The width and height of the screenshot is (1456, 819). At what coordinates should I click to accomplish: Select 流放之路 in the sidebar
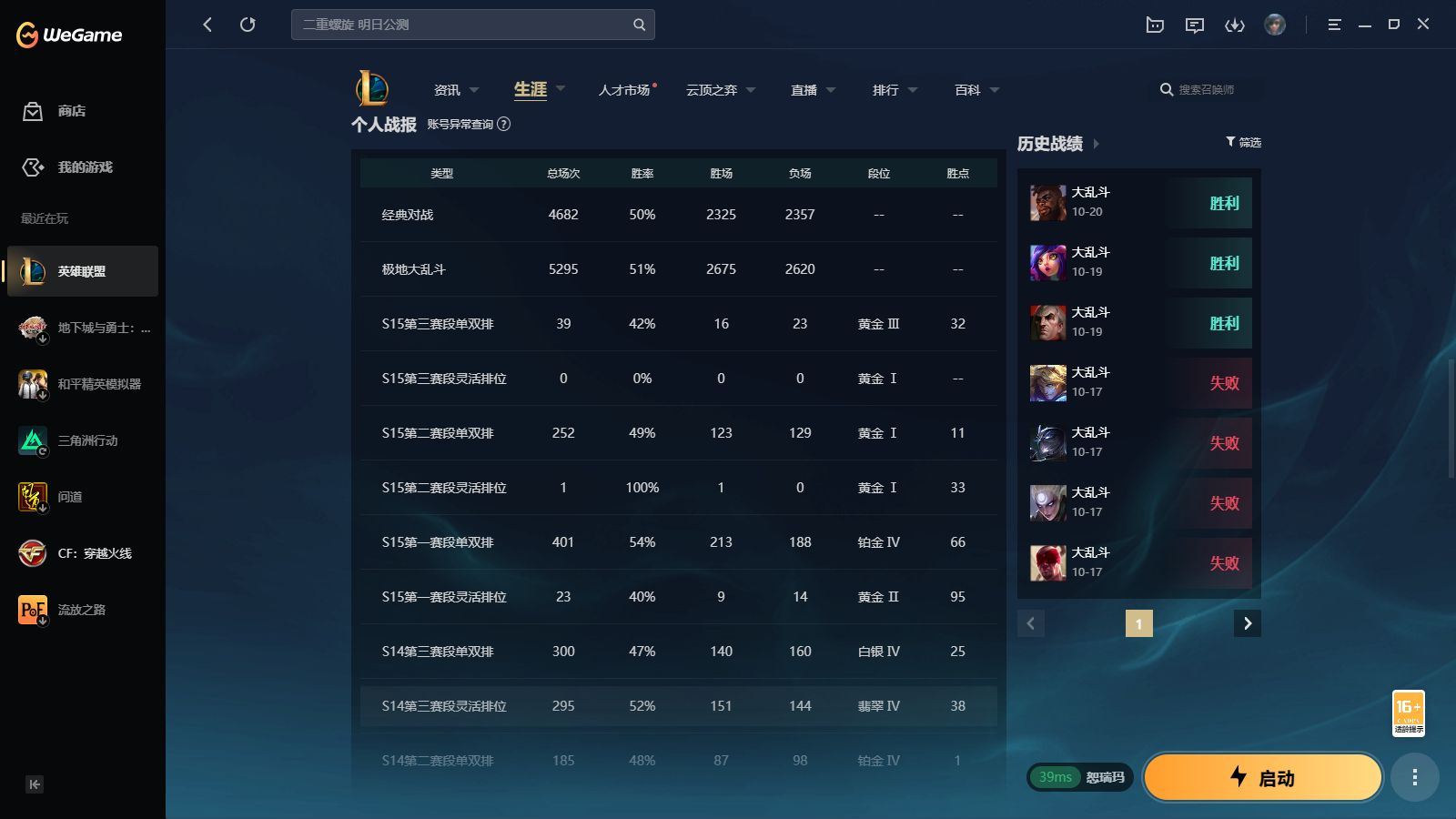[x=82, y=610]
